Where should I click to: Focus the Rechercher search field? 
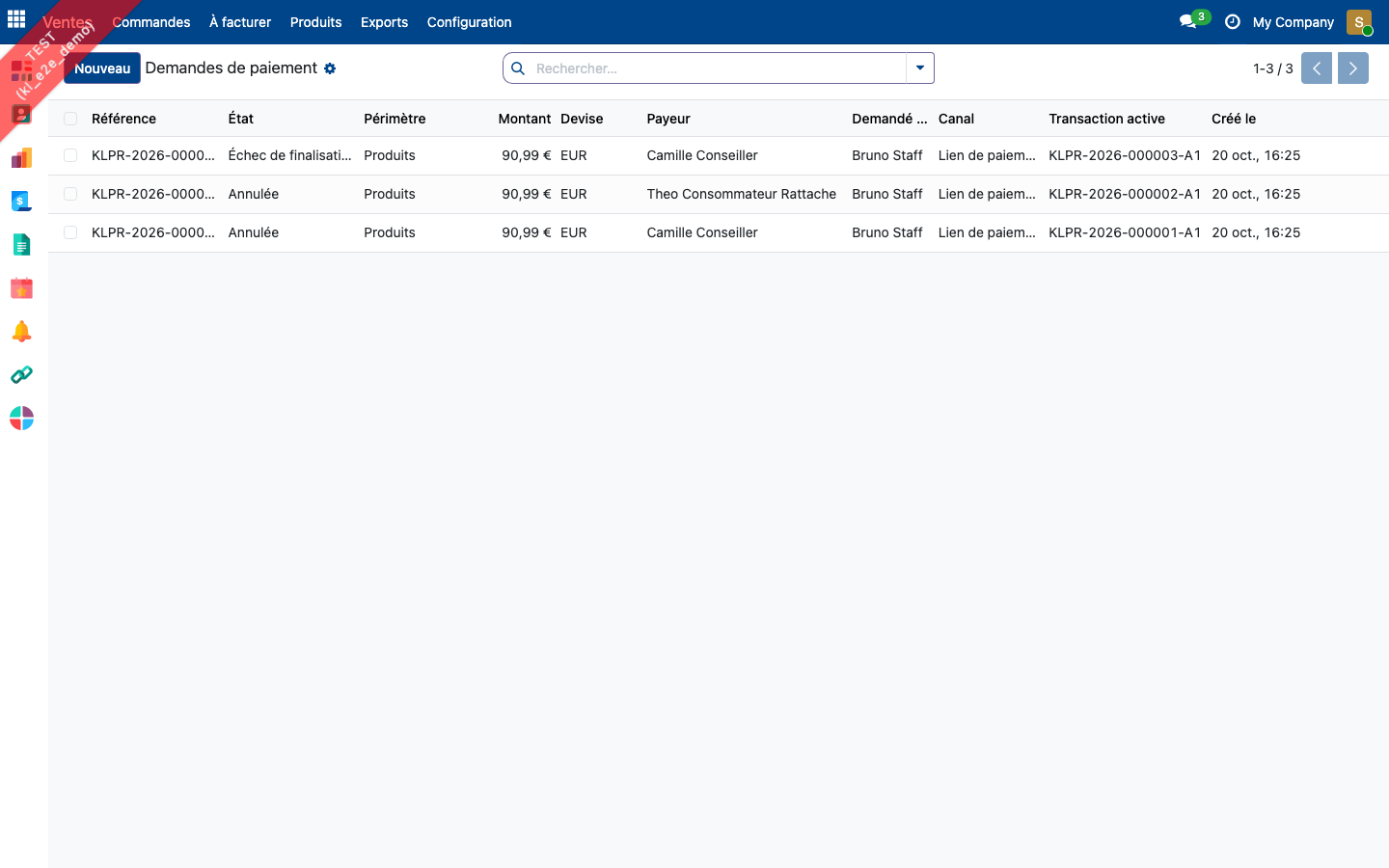pos(719,68)
